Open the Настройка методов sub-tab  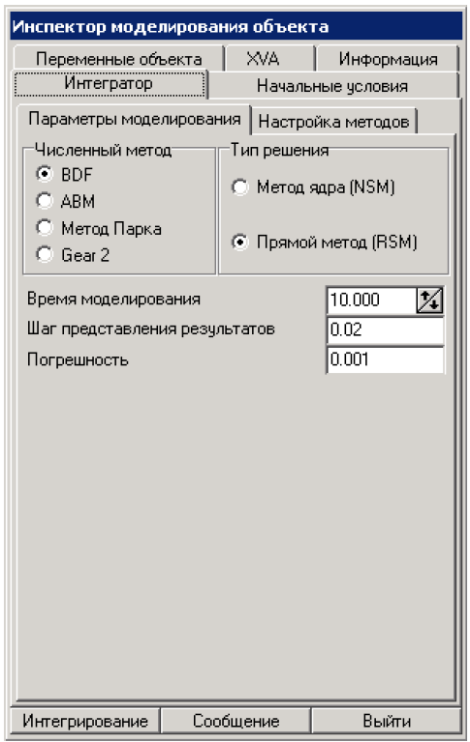click(334, 122)
